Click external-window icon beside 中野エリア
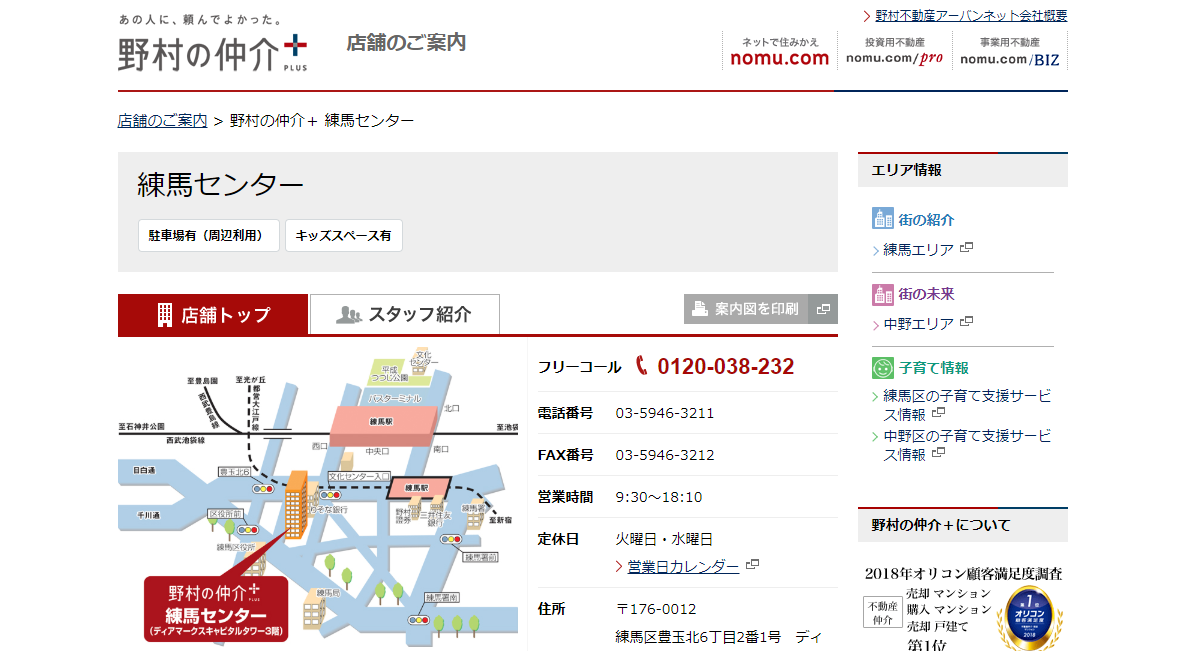 [x=966, y=322]
